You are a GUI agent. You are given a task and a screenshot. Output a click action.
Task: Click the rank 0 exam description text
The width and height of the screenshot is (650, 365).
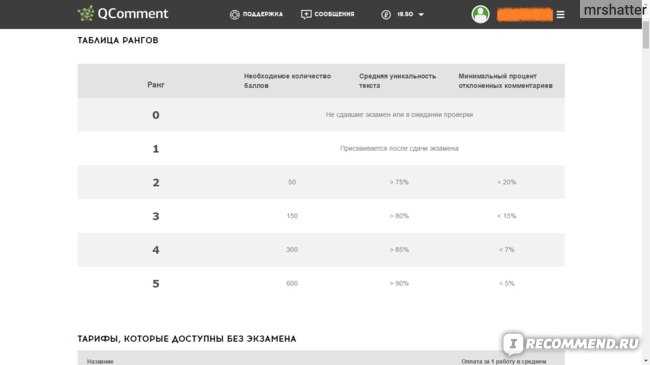tap(399, 114)
